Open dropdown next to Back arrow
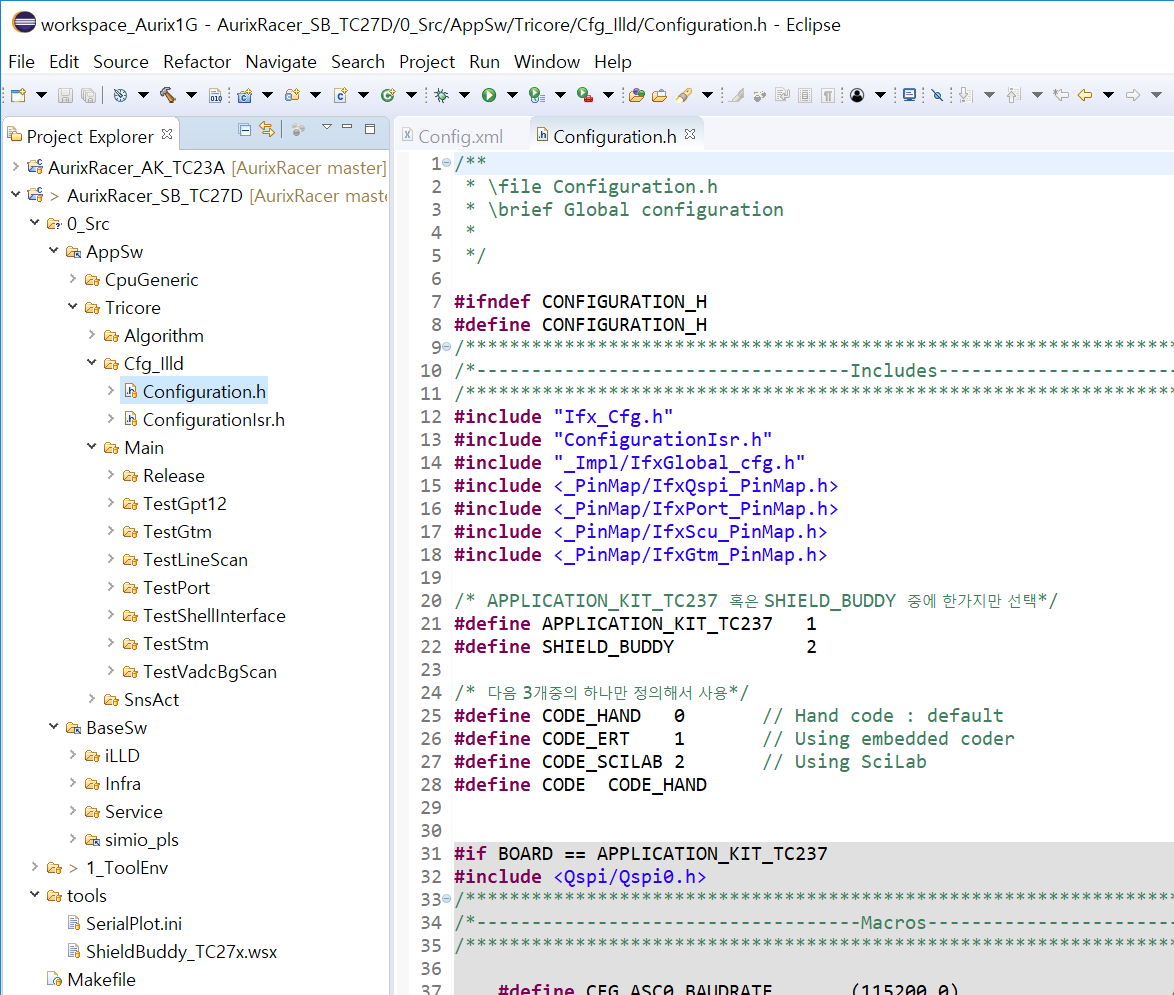The image size is (1174, 995). pyautogui.click(x=1108, y=95)
